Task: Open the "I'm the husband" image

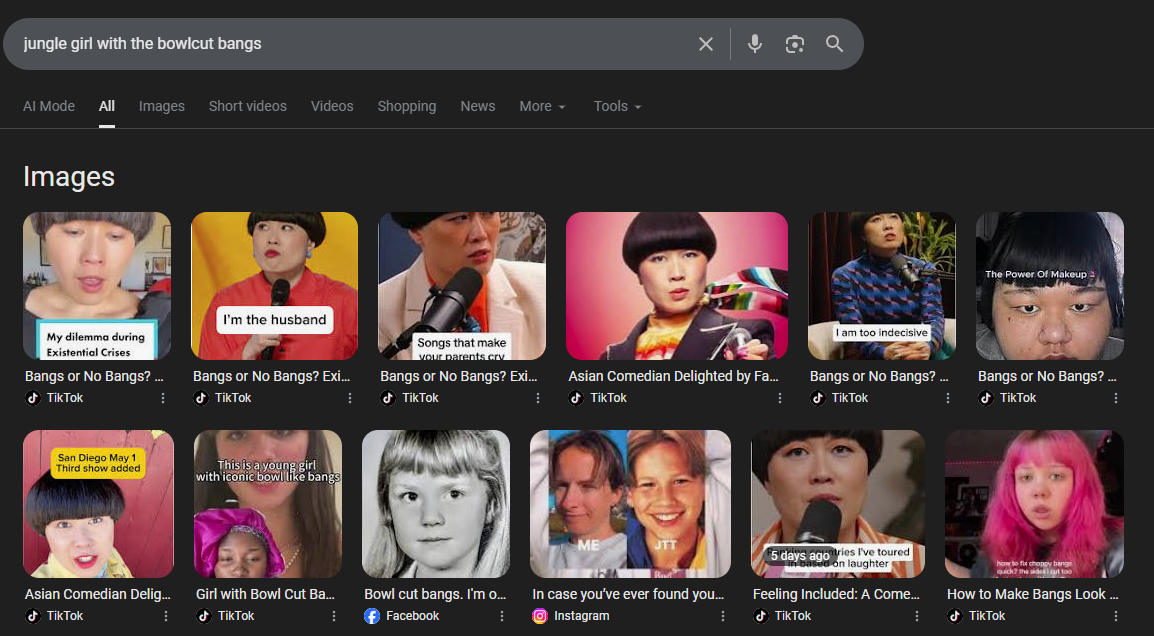Action: point(275,286)
